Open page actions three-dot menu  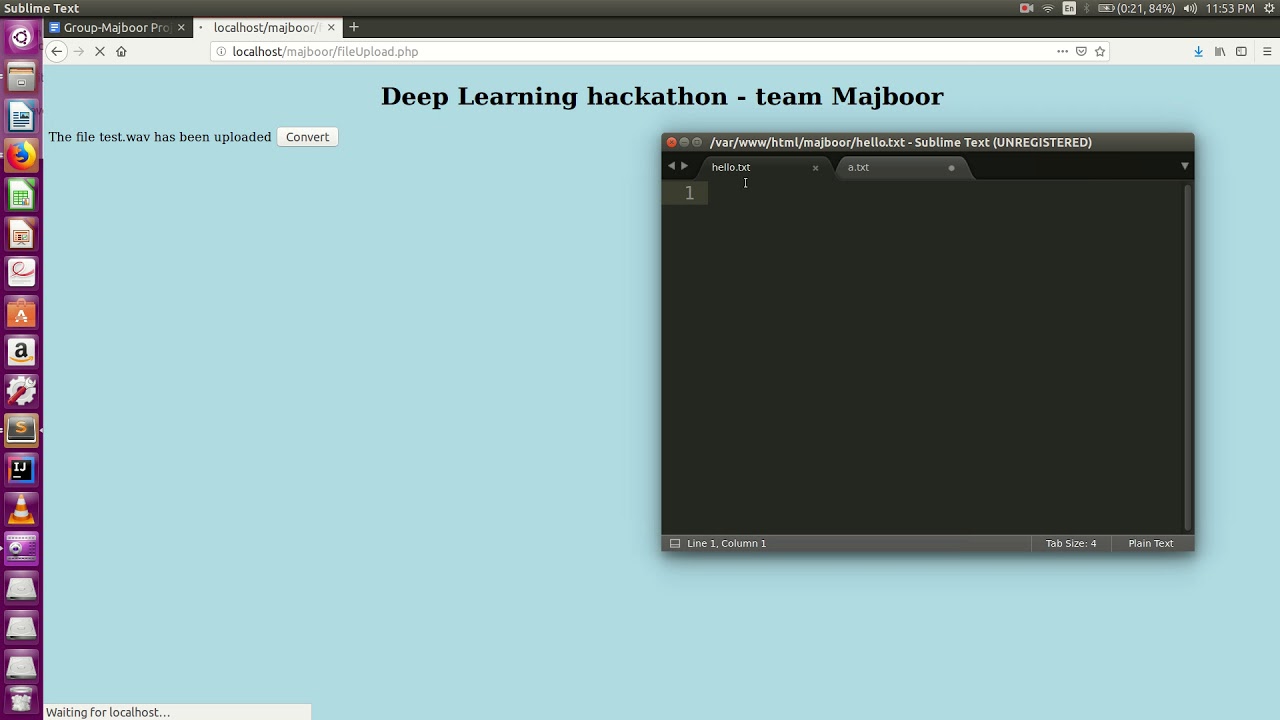click(x=1062, y=52)
